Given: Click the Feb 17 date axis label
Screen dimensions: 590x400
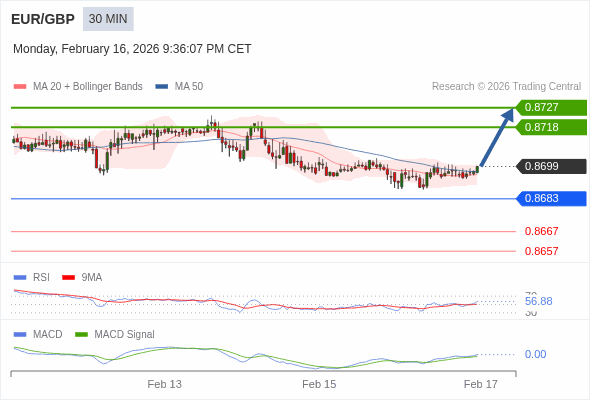Looking at the screenshot, I should click(x=481, y=384).
